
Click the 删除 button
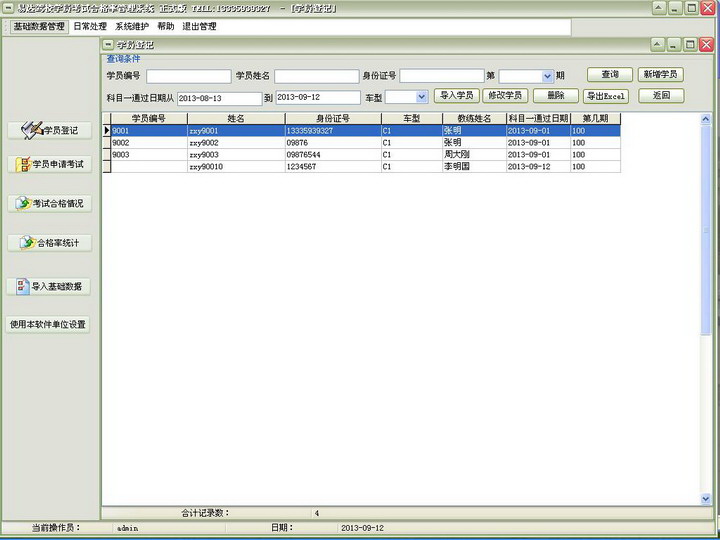556,96
